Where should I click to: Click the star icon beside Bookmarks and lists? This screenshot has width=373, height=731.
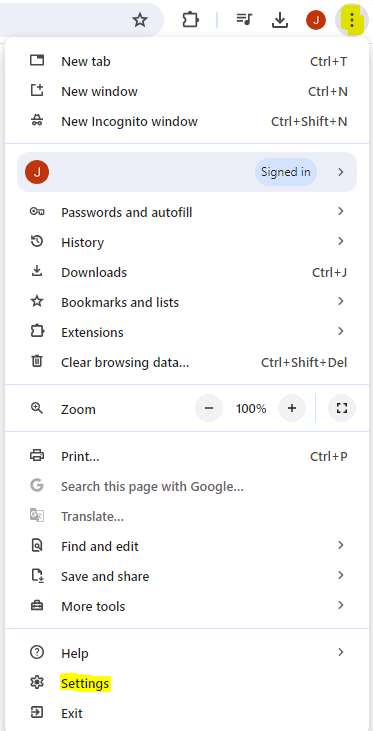[x=37, y=302]
